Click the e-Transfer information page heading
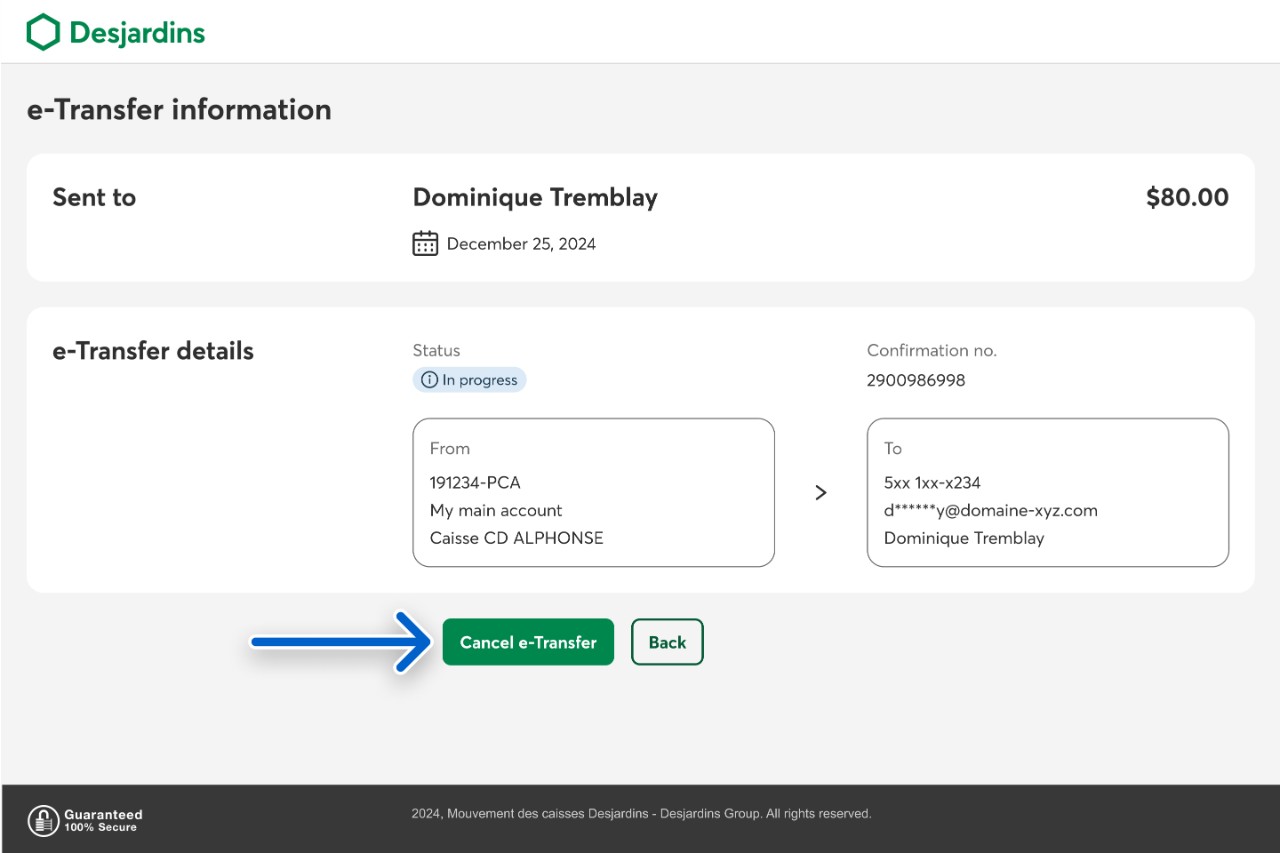The width and height of the screenshot is (1280, 853). (x=179, y=109)
